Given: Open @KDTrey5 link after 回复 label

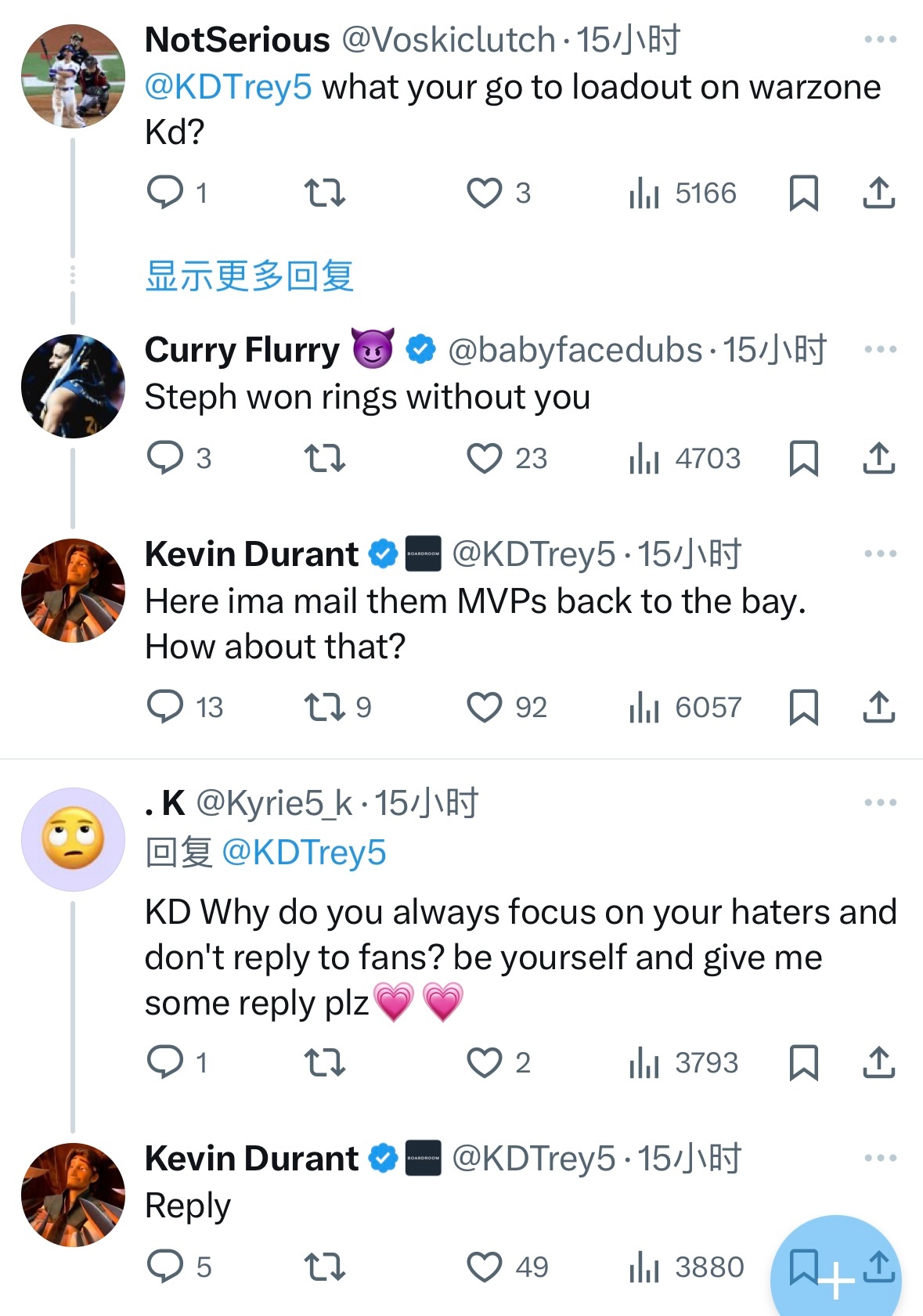Looking at the screenshot, I should (305, 853).
